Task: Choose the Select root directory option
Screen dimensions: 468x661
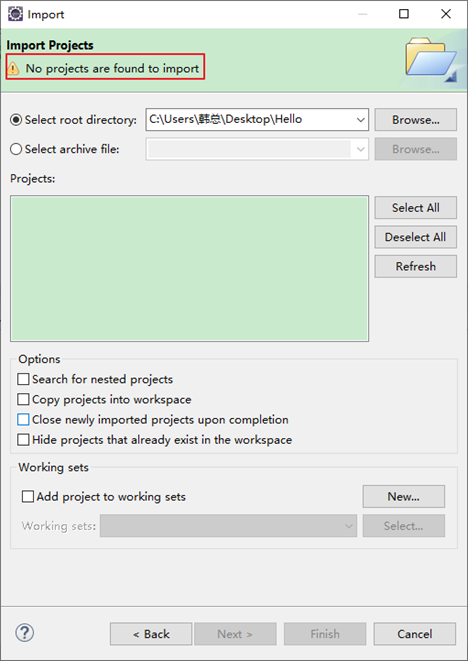Action: pyautogui.click(x=16, y=120)
